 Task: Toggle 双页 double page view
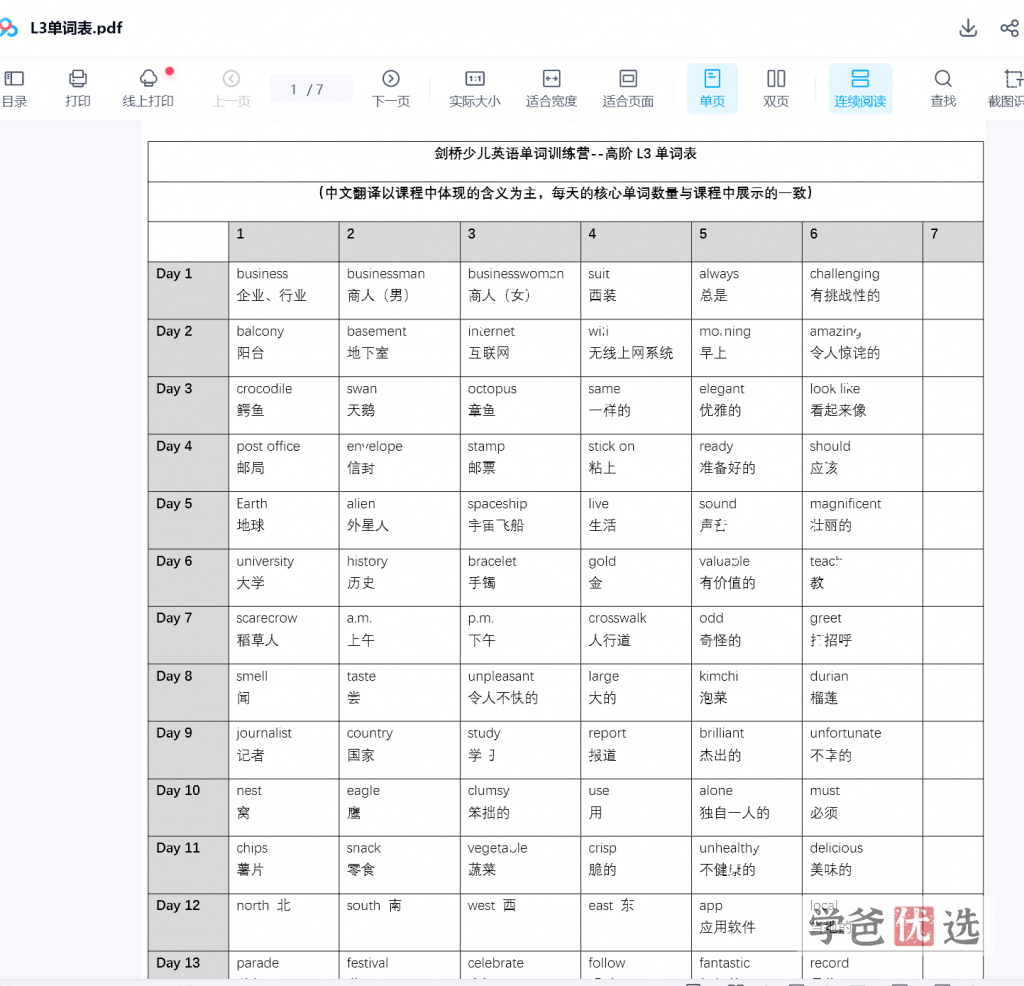(x=776, y=89)
